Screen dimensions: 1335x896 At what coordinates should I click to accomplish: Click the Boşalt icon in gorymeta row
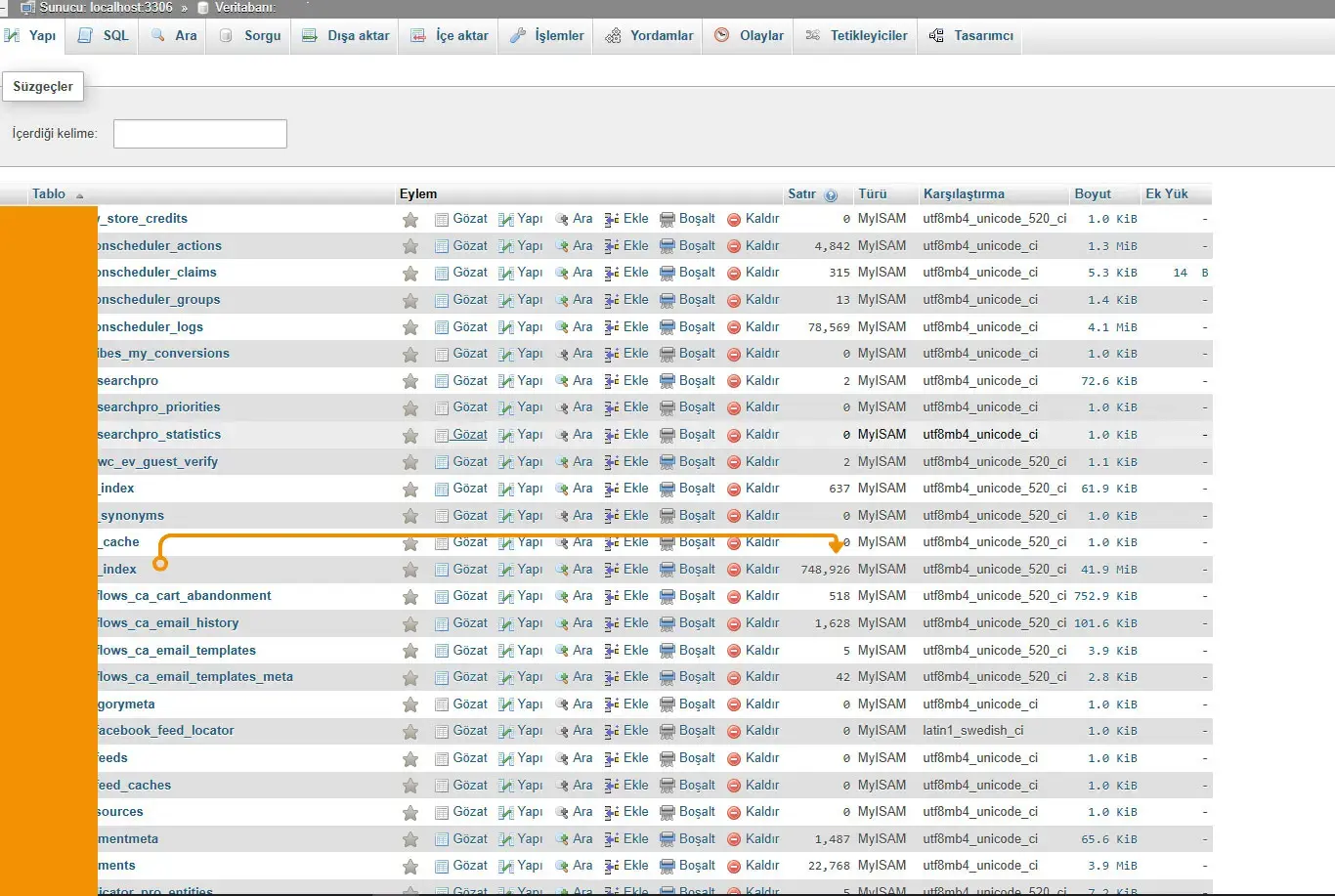tap(667, 704)
